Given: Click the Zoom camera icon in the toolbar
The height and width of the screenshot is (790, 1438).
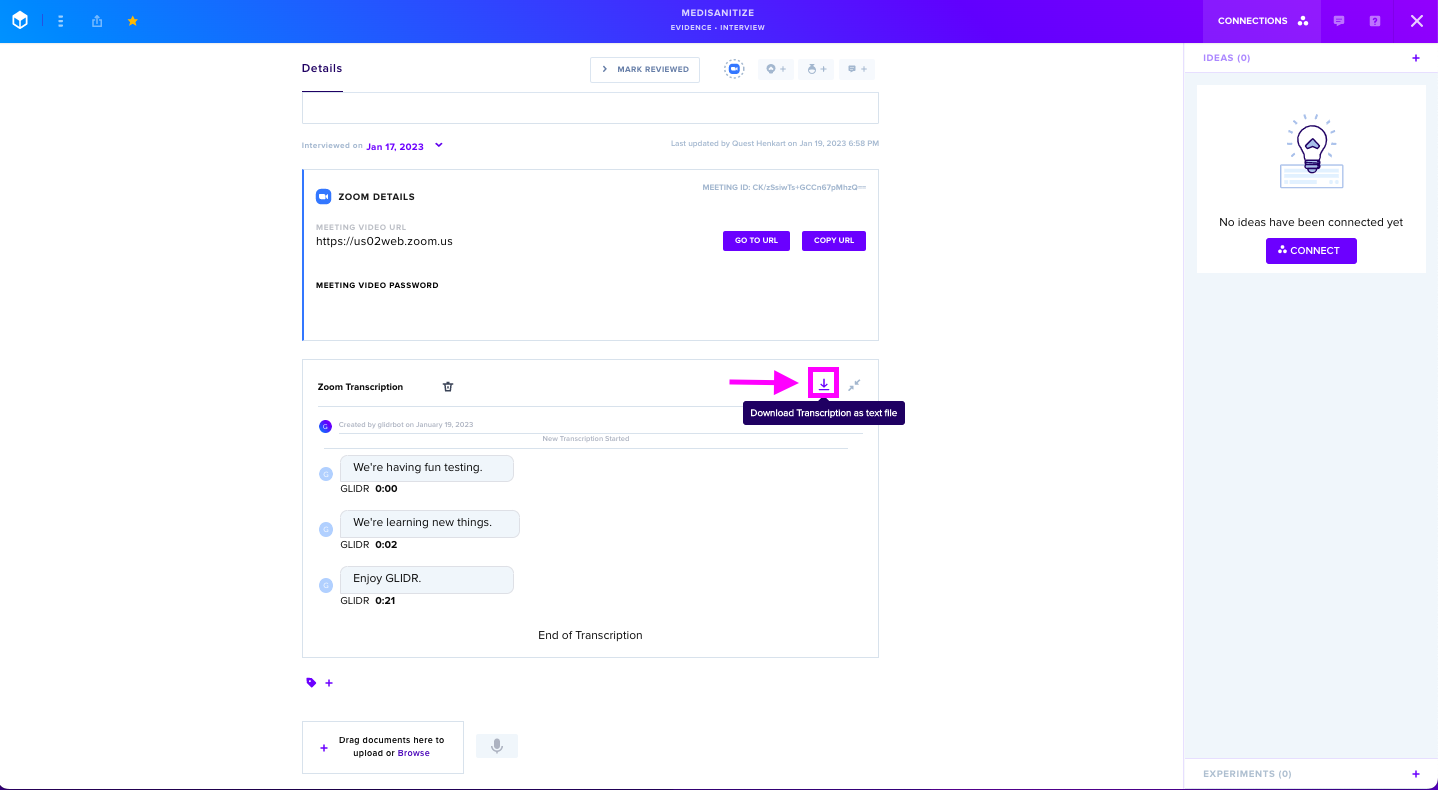Looking at the screenshot, I should click(x=734, y=69).
